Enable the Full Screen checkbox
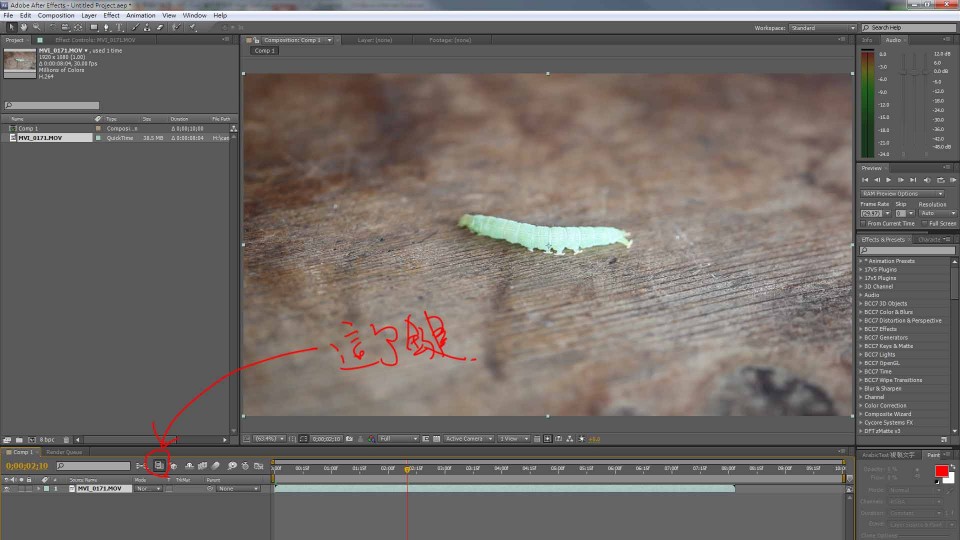 click(x=925, y=223)
